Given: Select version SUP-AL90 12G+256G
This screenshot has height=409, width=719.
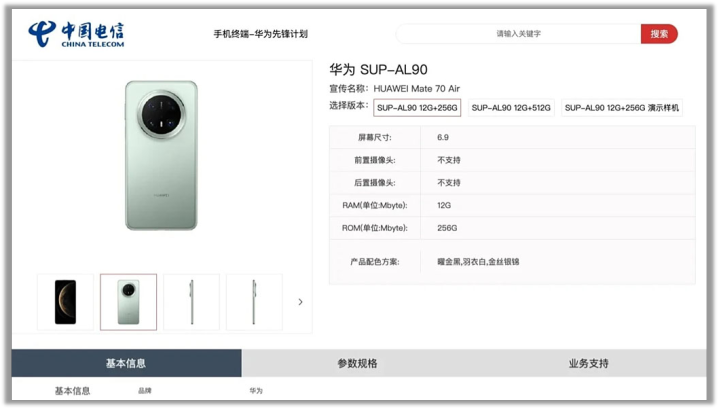Looking at the screenshot, I should tap(417, 108).
